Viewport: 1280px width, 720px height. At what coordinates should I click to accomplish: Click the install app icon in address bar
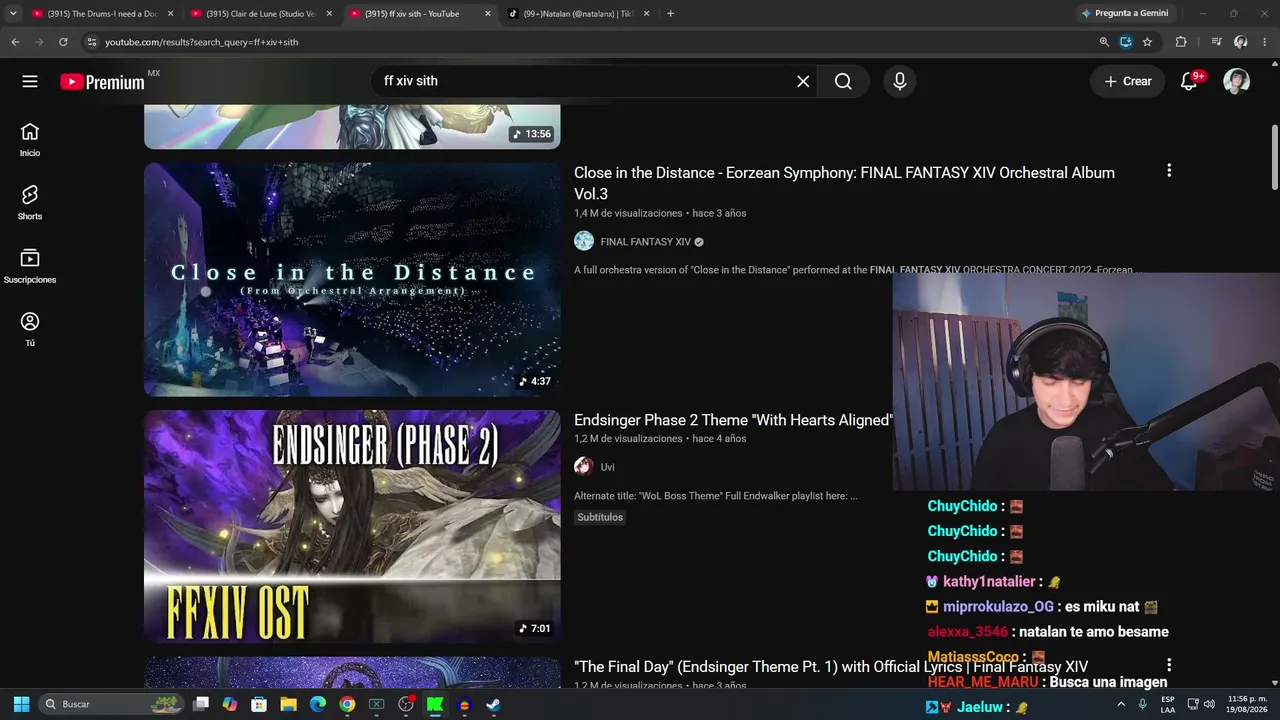click(x=1126, y=42)
